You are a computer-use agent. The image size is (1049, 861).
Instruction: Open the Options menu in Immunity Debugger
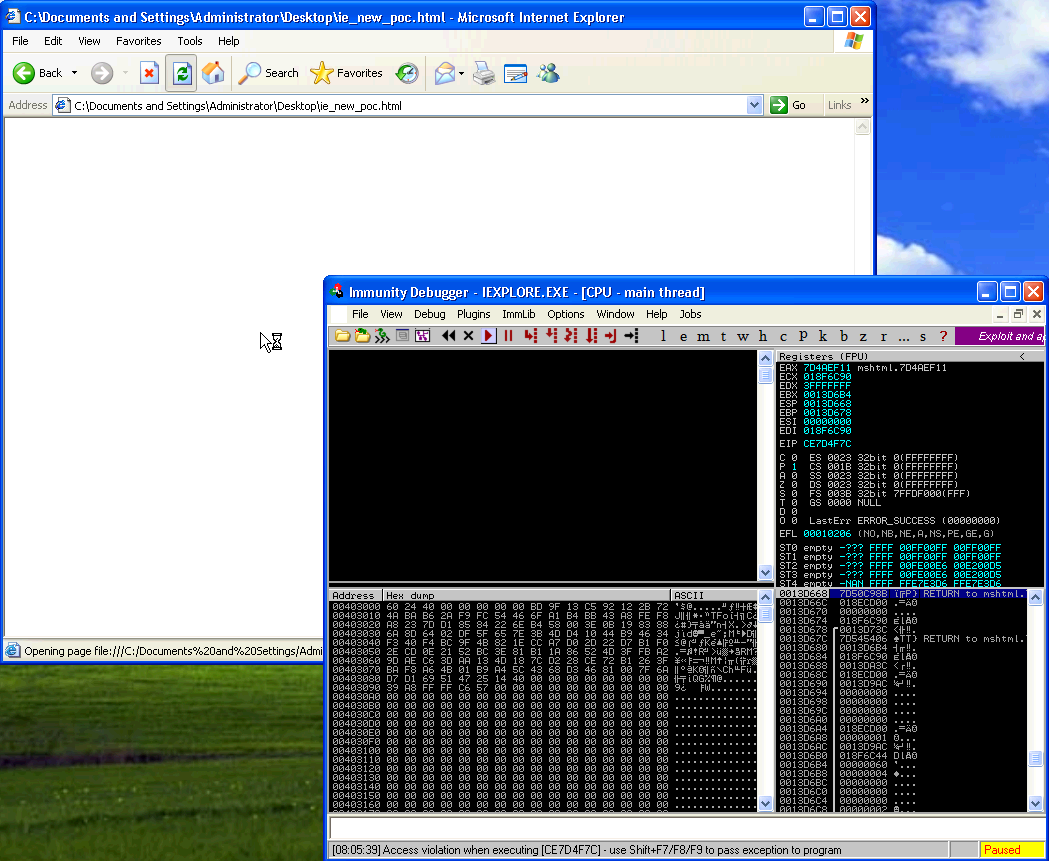point(565,314)
